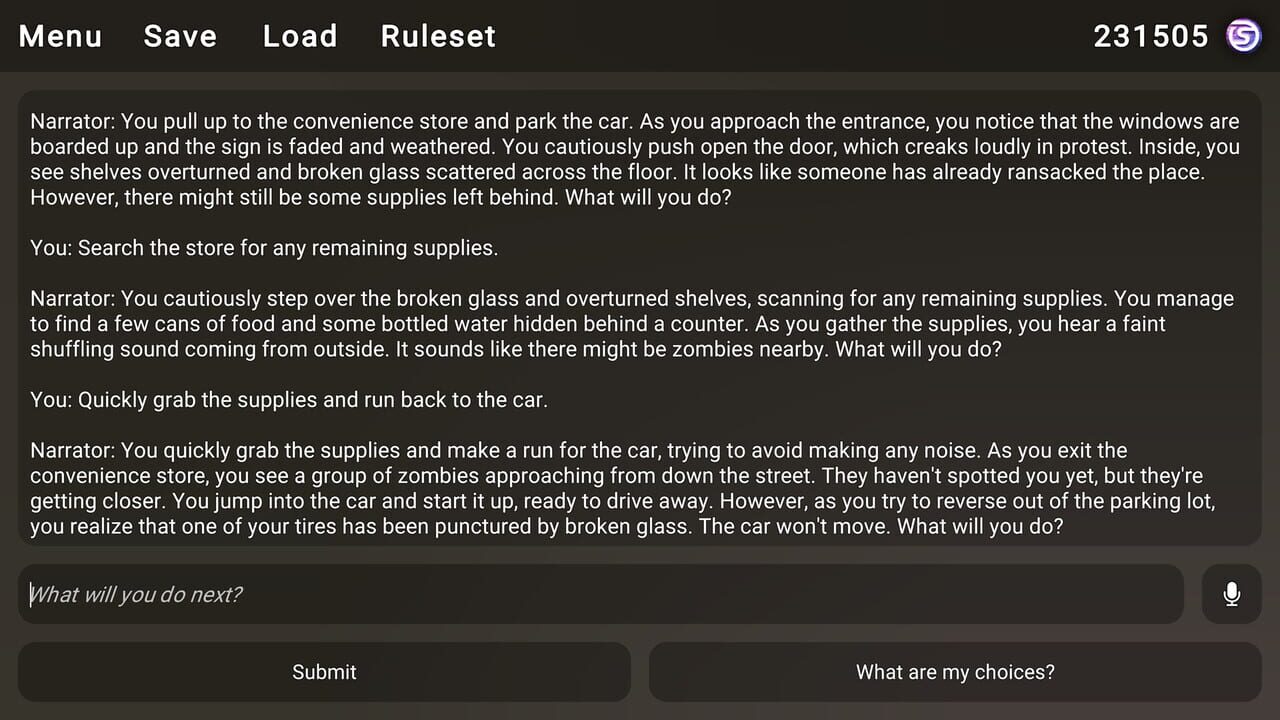Click the purple S game logo icon
The width and height of the screenshot is (1280, 720).
point(1244,36)
